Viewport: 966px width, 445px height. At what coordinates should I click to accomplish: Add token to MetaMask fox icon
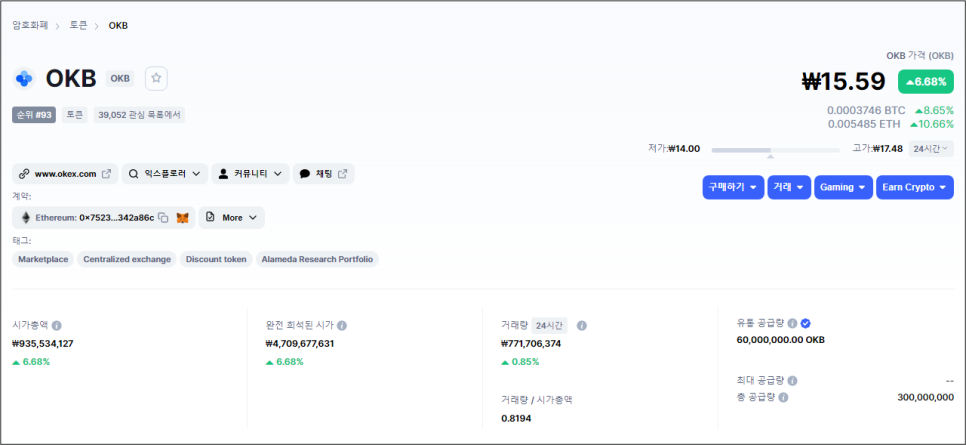tap(182, 218)
